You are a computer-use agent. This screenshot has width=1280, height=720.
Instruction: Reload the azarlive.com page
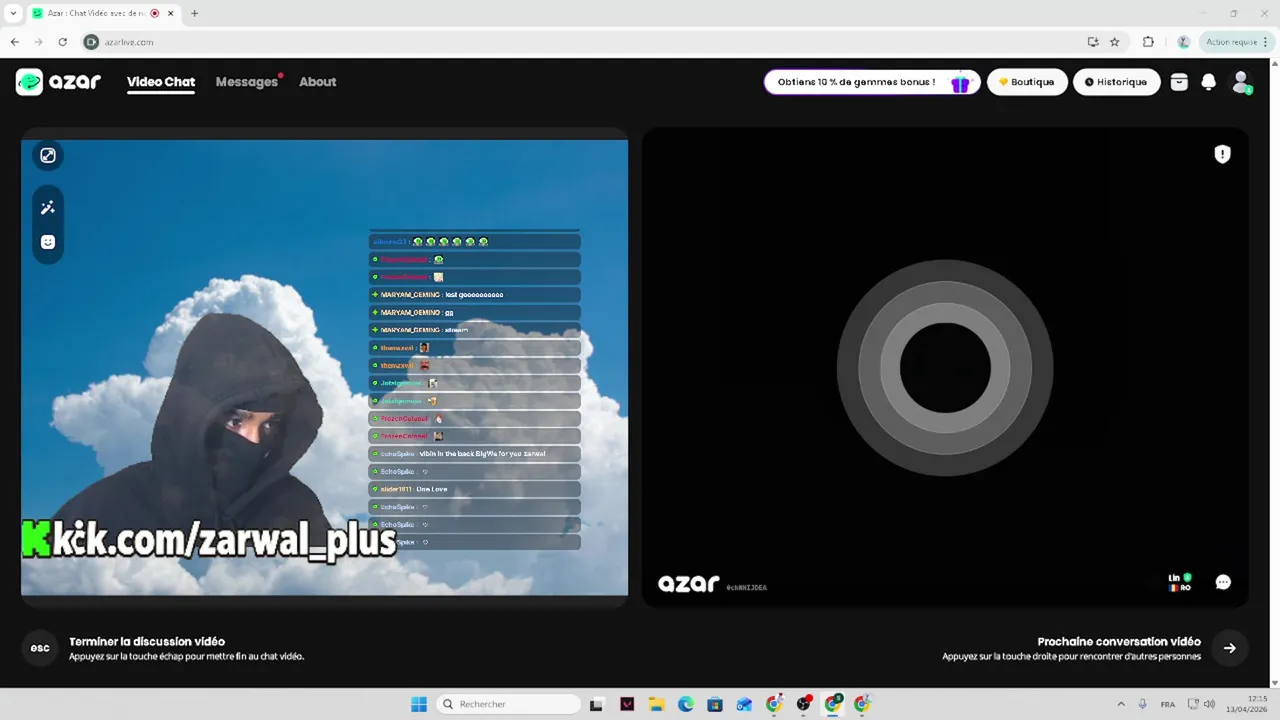[x=62, y=42]
